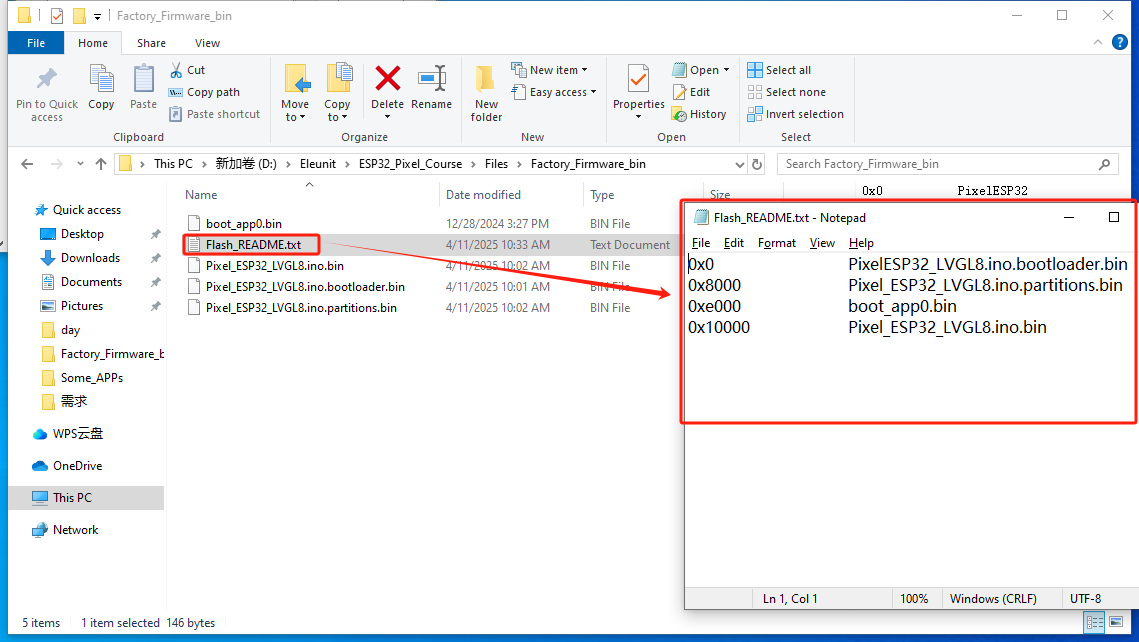
Task: Click the Paste ribbon icon
Action: [143, 78]
